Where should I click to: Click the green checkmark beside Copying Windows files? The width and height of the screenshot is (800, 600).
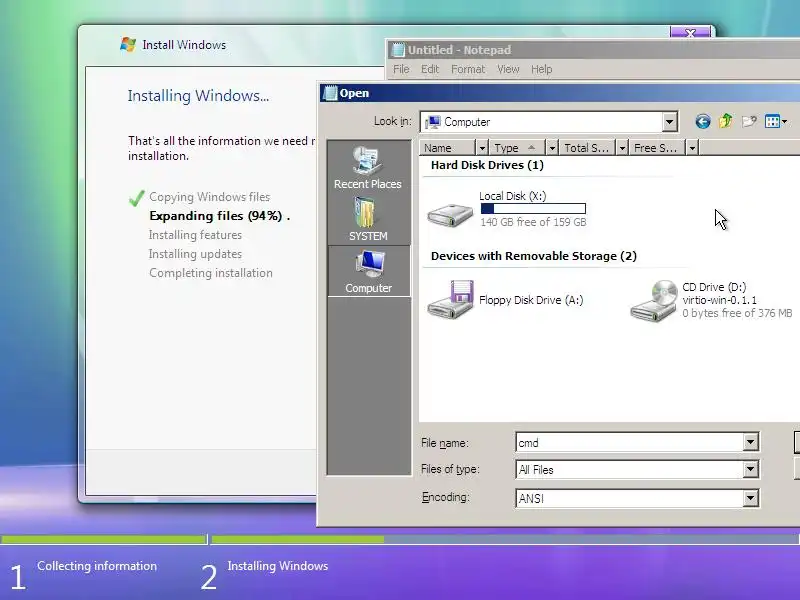(x=136, y=198)
